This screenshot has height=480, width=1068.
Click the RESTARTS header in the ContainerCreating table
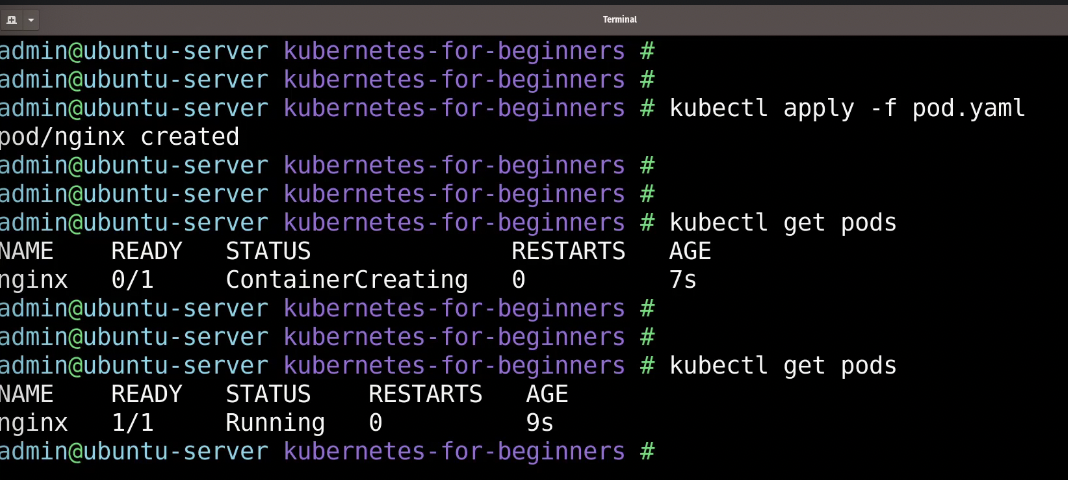(568, 251)
